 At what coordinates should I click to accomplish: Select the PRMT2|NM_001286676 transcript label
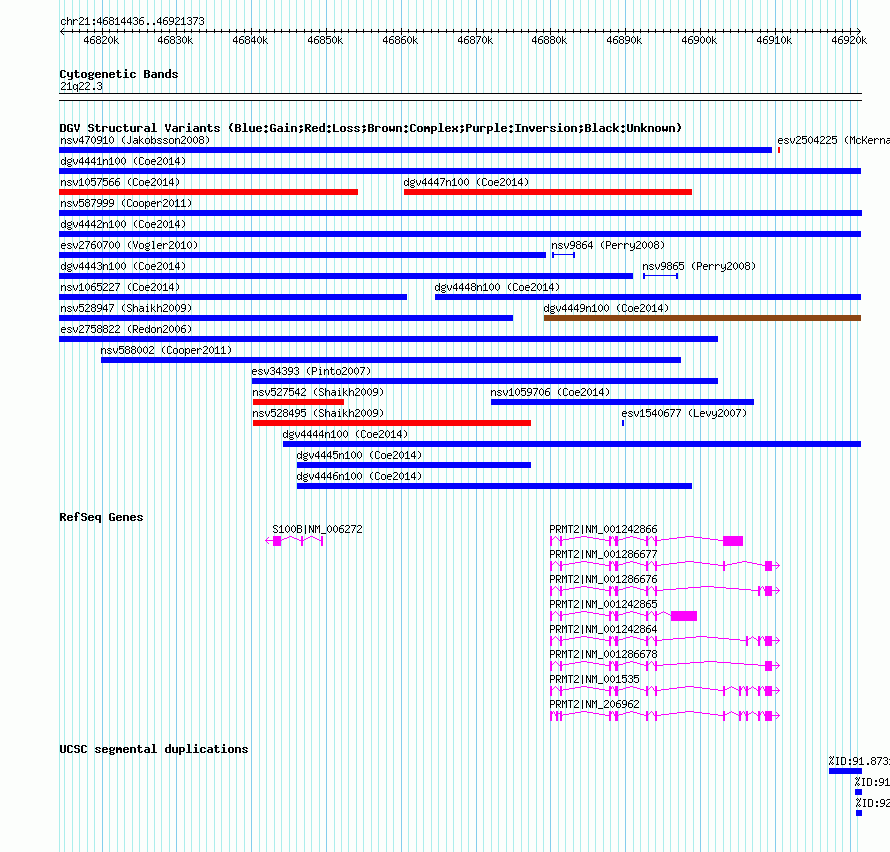603,579
